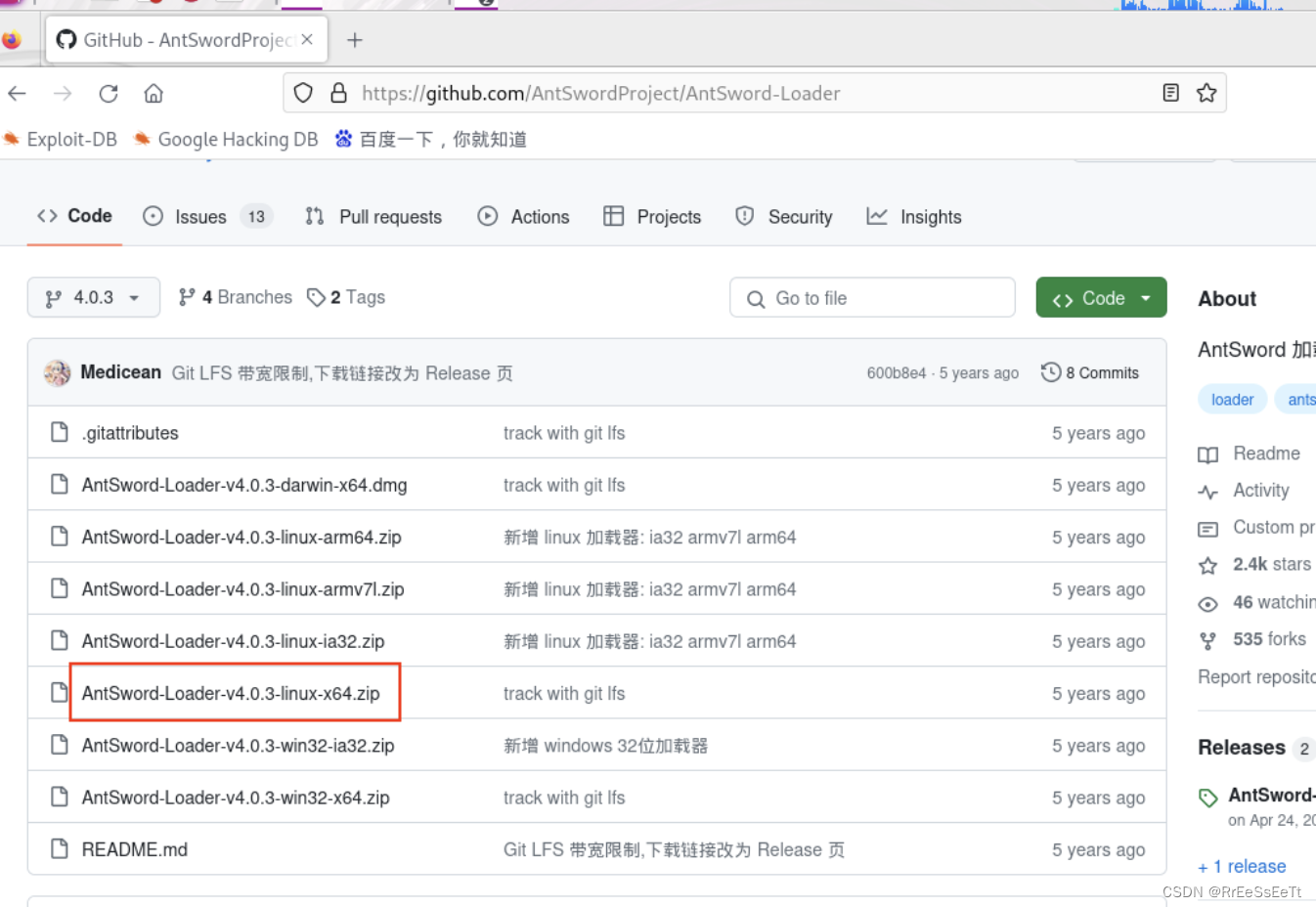The image size is (1316, 907).
Task: Toggle reader view in the address bar
Action: pyautogui.click(x=1170, y=93)
